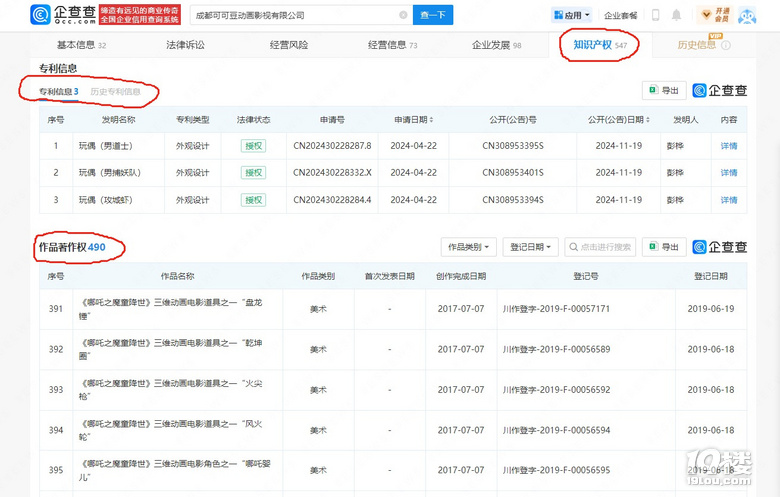
Task: Click the search magnifier in copyright filter
Action: click(x=574, y=247)
